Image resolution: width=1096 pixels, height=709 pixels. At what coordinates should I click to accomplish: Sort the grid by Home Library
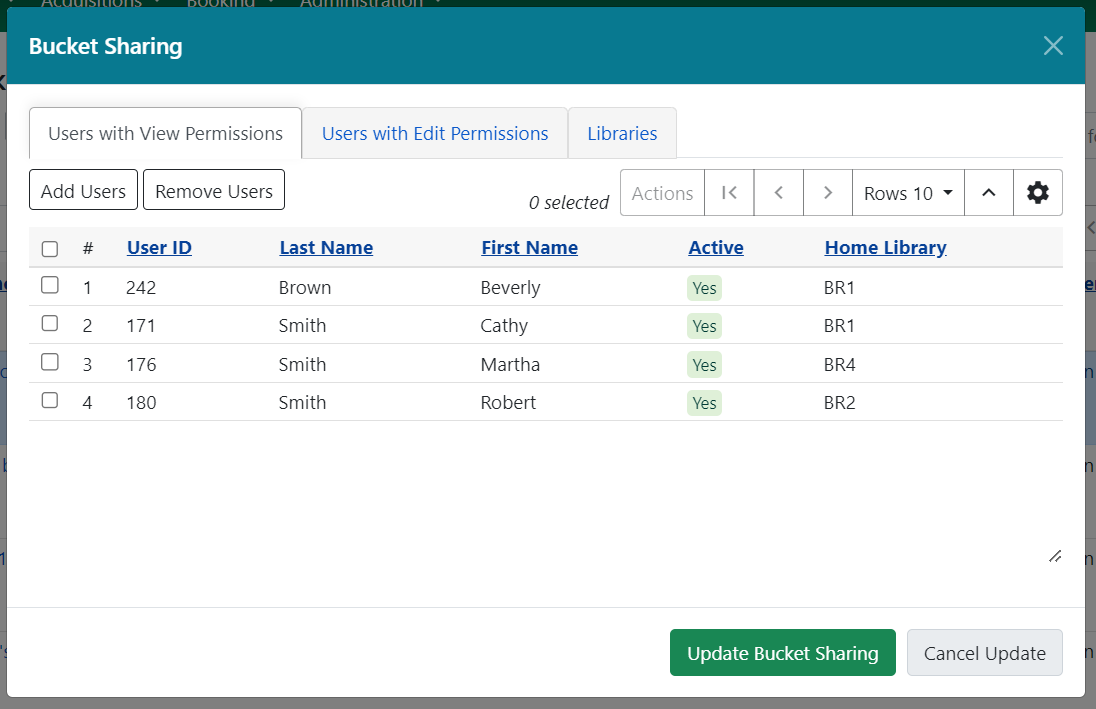click(885, 248)
